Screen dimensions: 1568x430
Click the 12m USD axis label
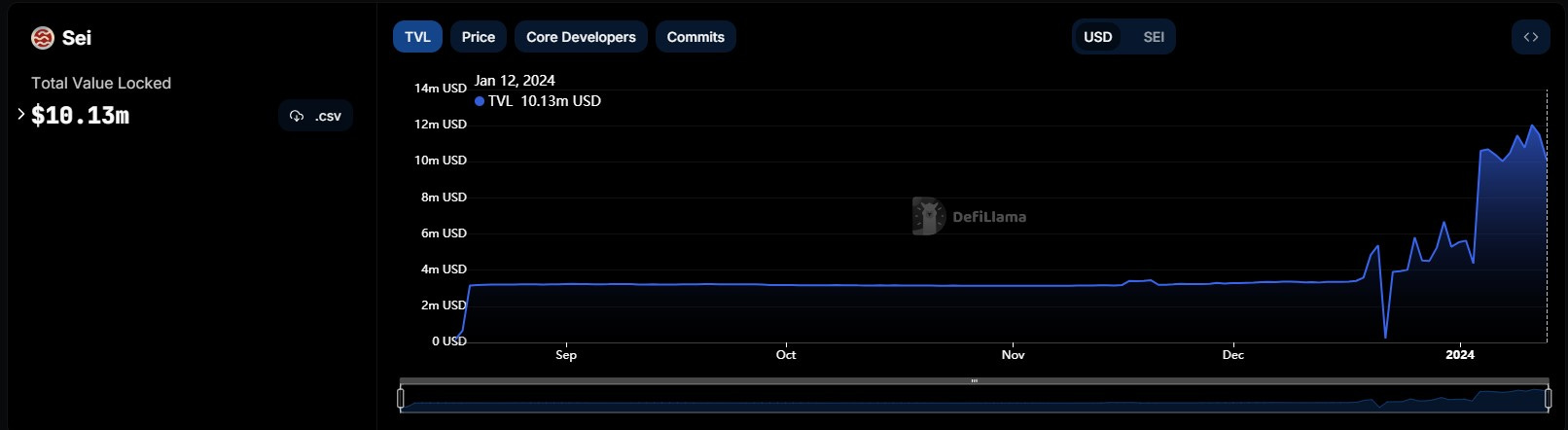point(441,125)
